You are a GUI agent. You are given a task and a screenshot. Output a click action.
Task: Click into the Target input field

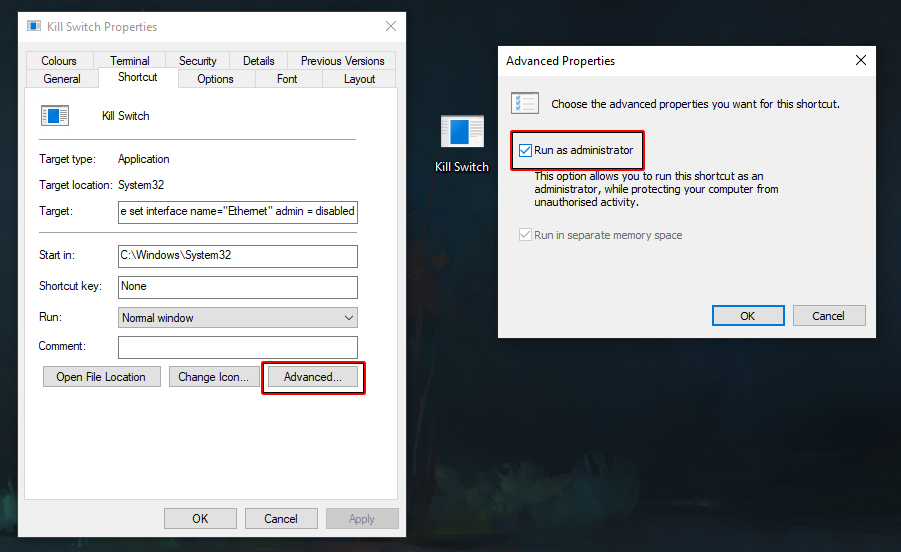pyautogui.click(x=238, y=211)
